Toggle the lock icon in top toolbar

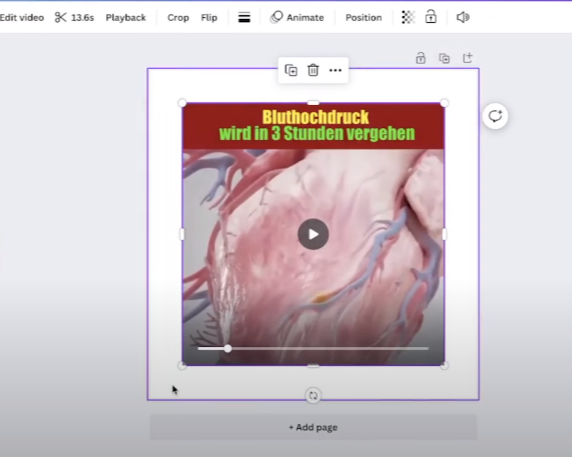[x=431, y=17]
